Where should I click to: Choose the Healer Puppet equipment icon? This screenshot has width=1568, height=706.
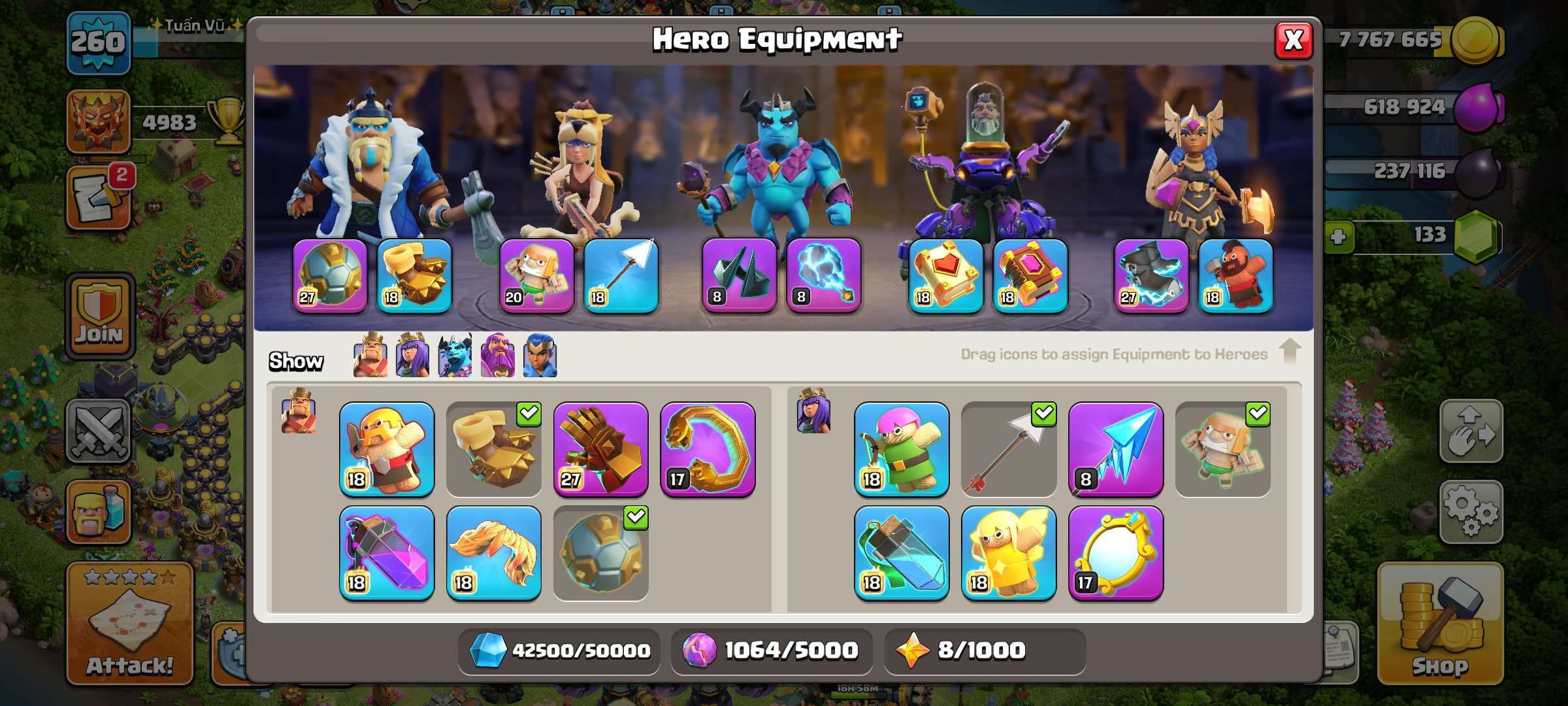tap(1008, 553)
